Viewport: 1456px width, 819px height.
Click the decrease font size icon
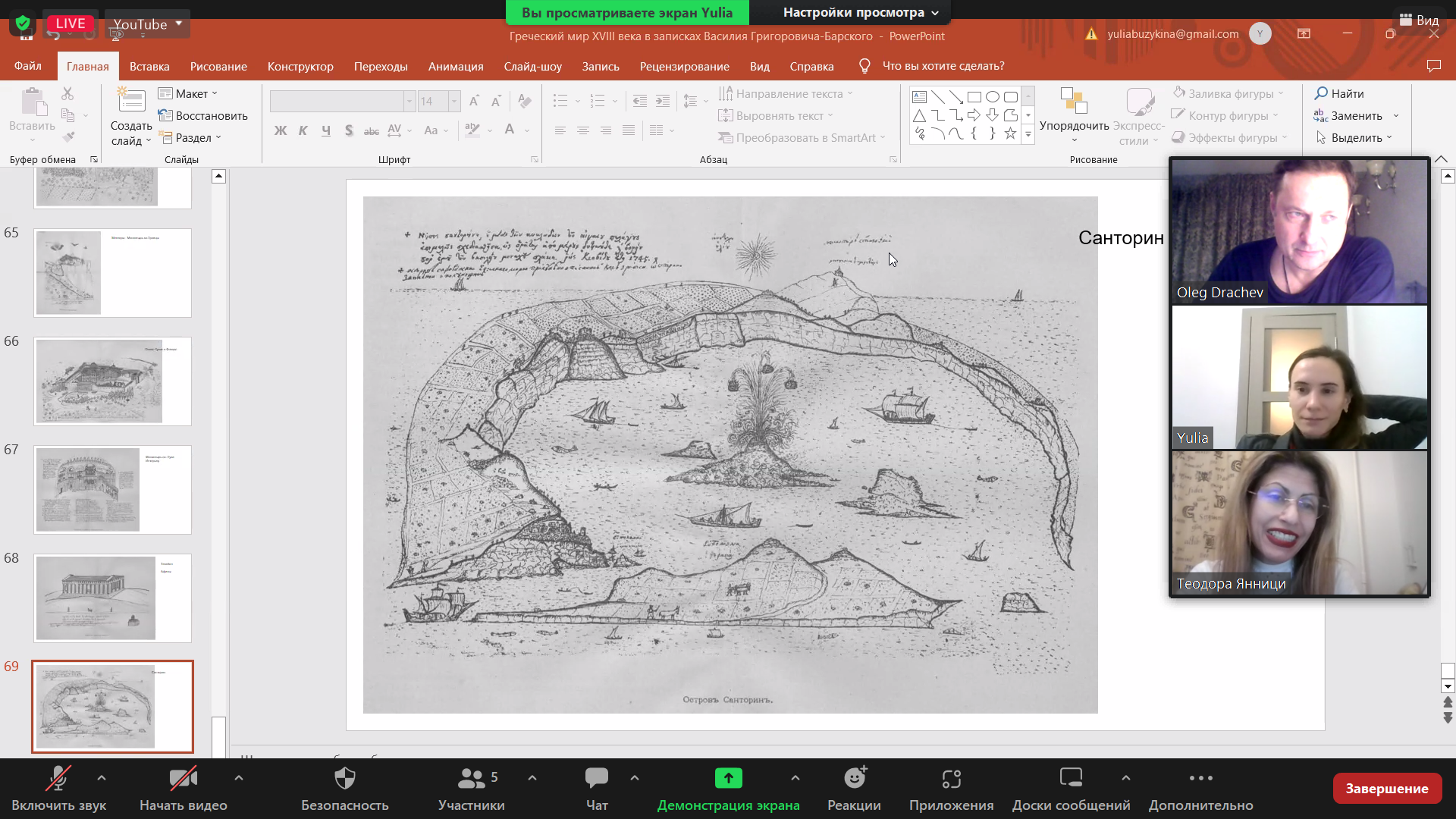click(x=496, y=101)
